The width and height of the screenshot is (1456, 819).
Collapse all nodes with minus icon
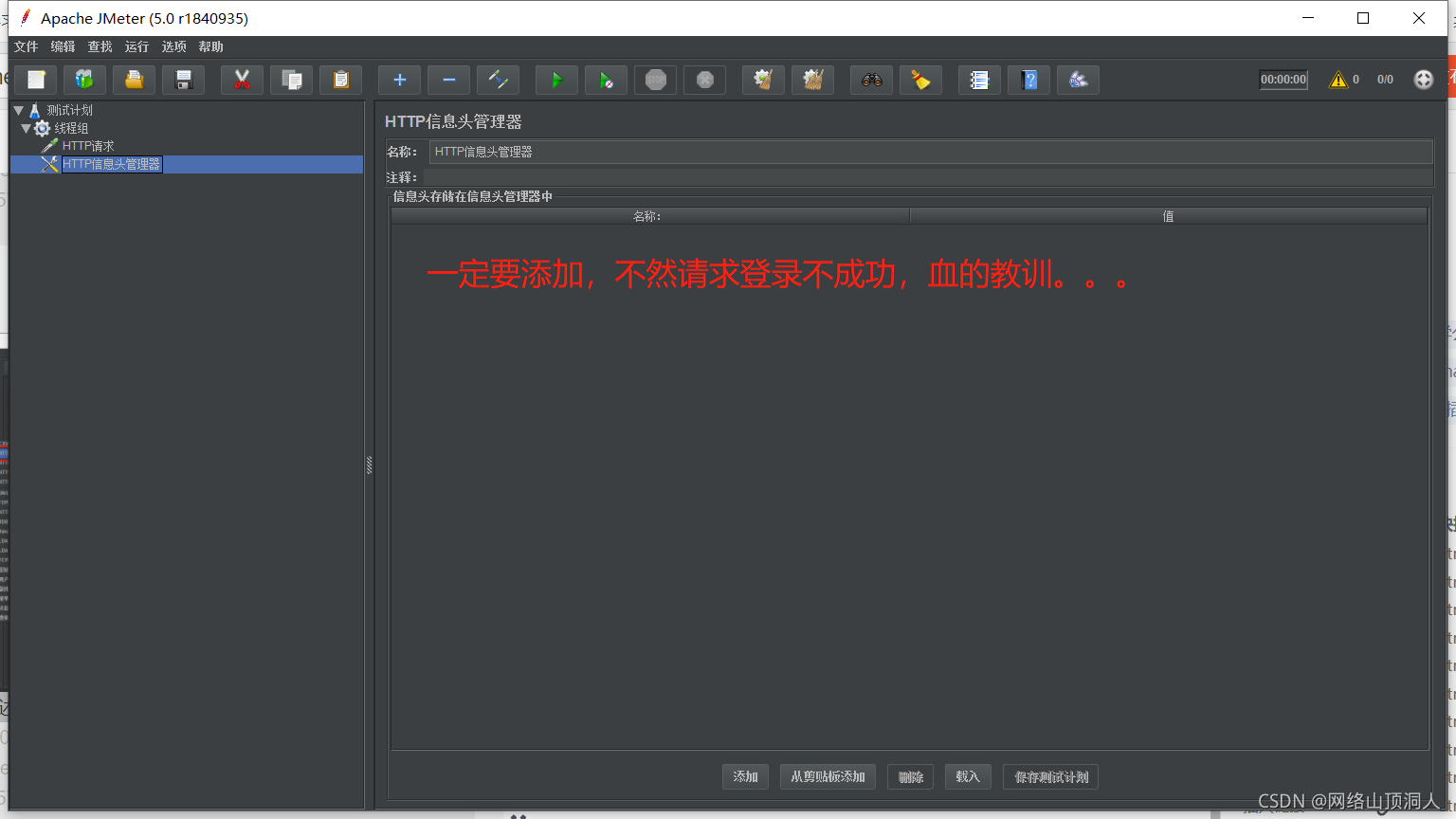pyautogui.click(x=449, y=80)
